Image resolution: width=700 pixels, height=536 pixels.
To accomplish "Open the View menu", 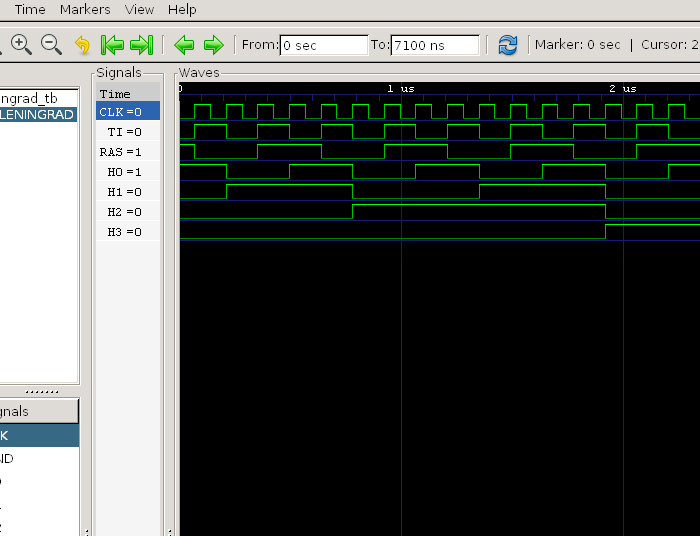I will pos(139,9).
